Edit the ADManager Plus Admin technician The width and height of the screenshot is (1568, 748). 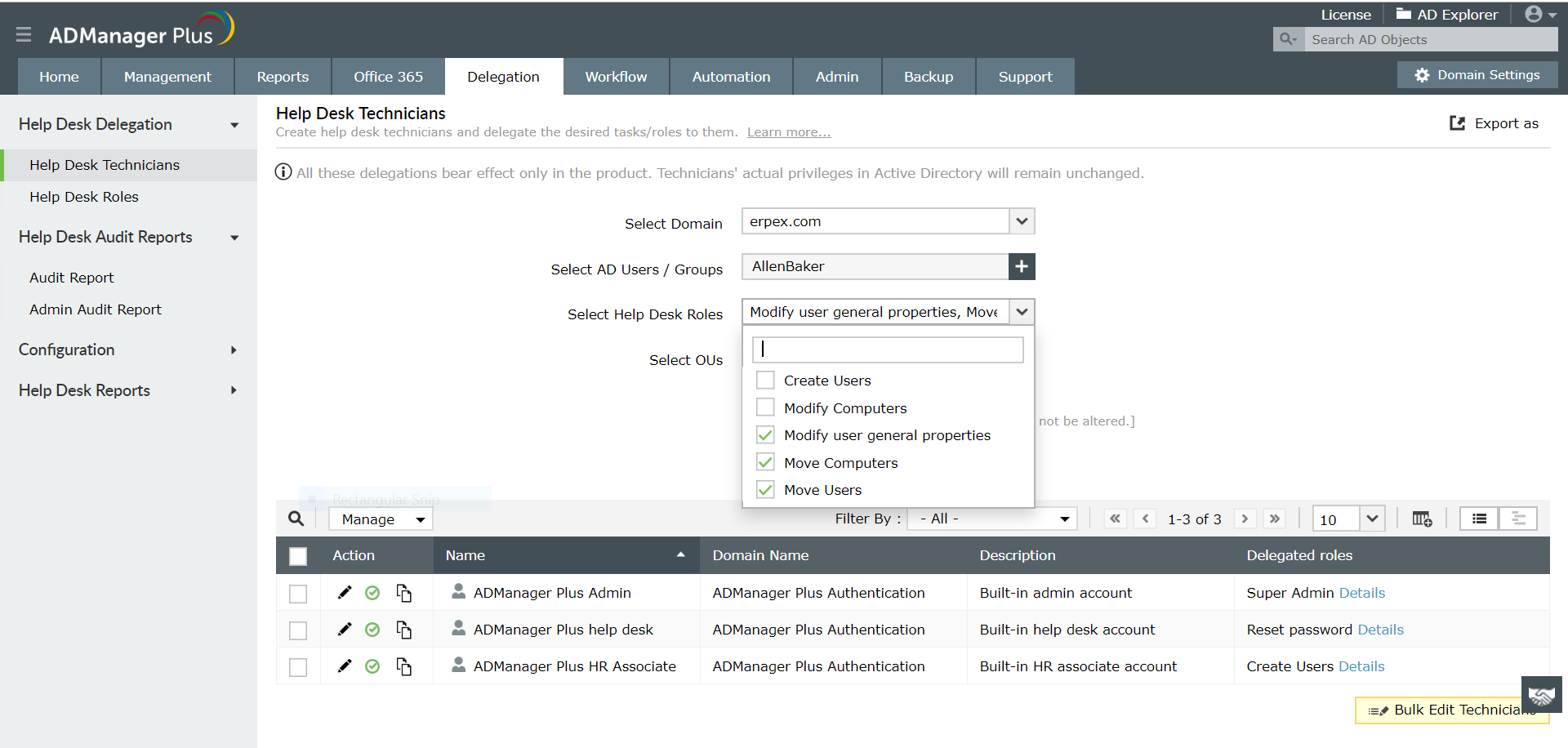(x=345, y=593)
